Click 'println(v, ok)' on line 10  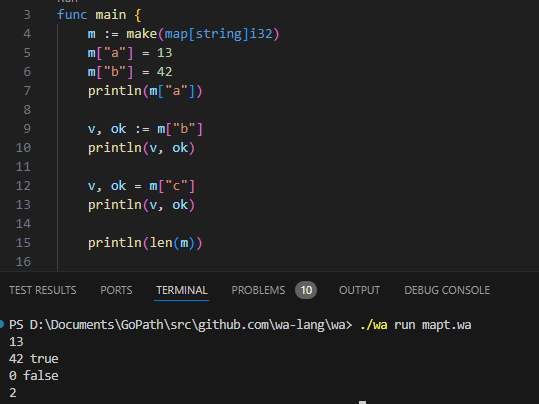[x=141, y=148]
